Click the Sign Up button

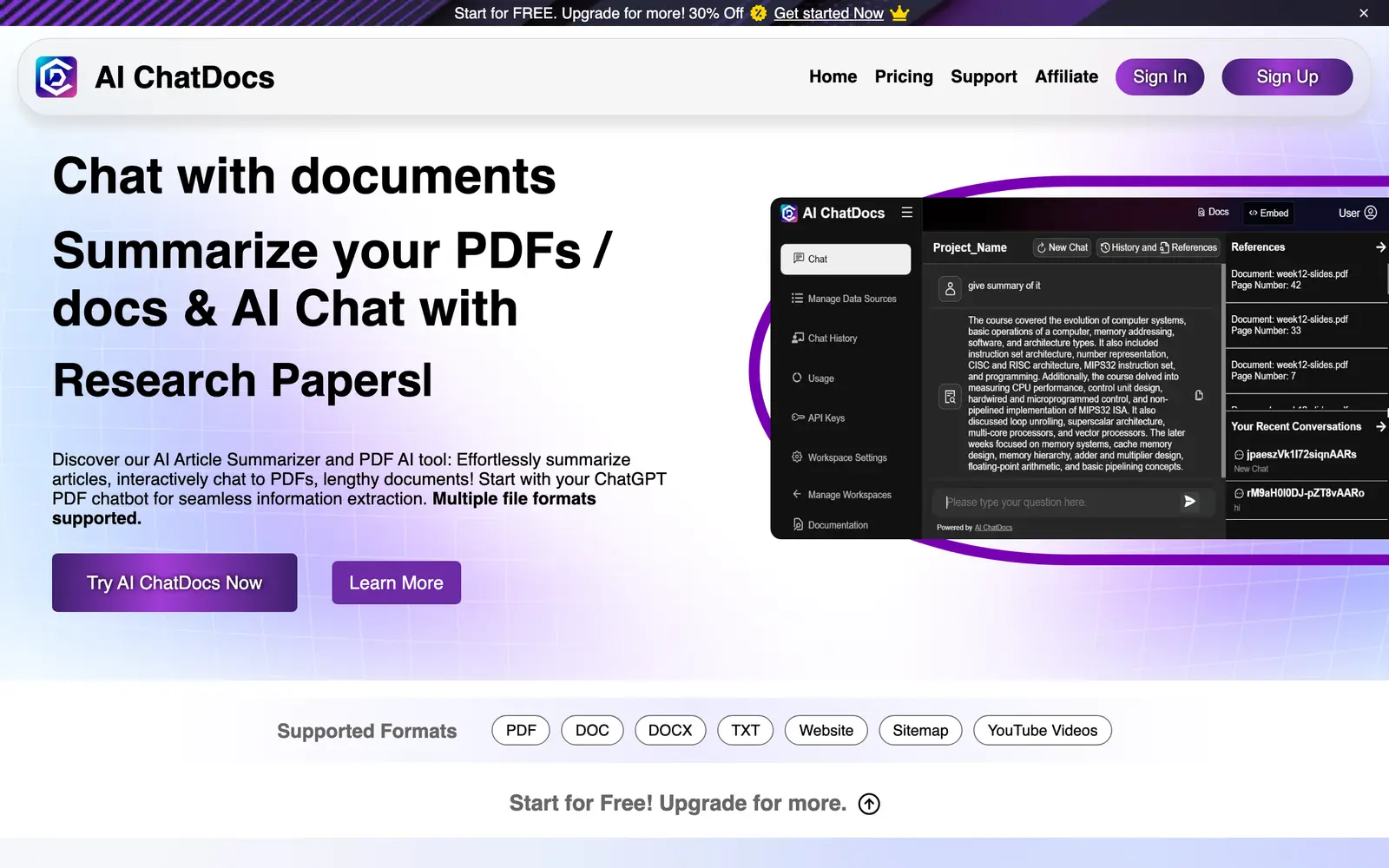pyautogui.click(x=1287, y=77)
